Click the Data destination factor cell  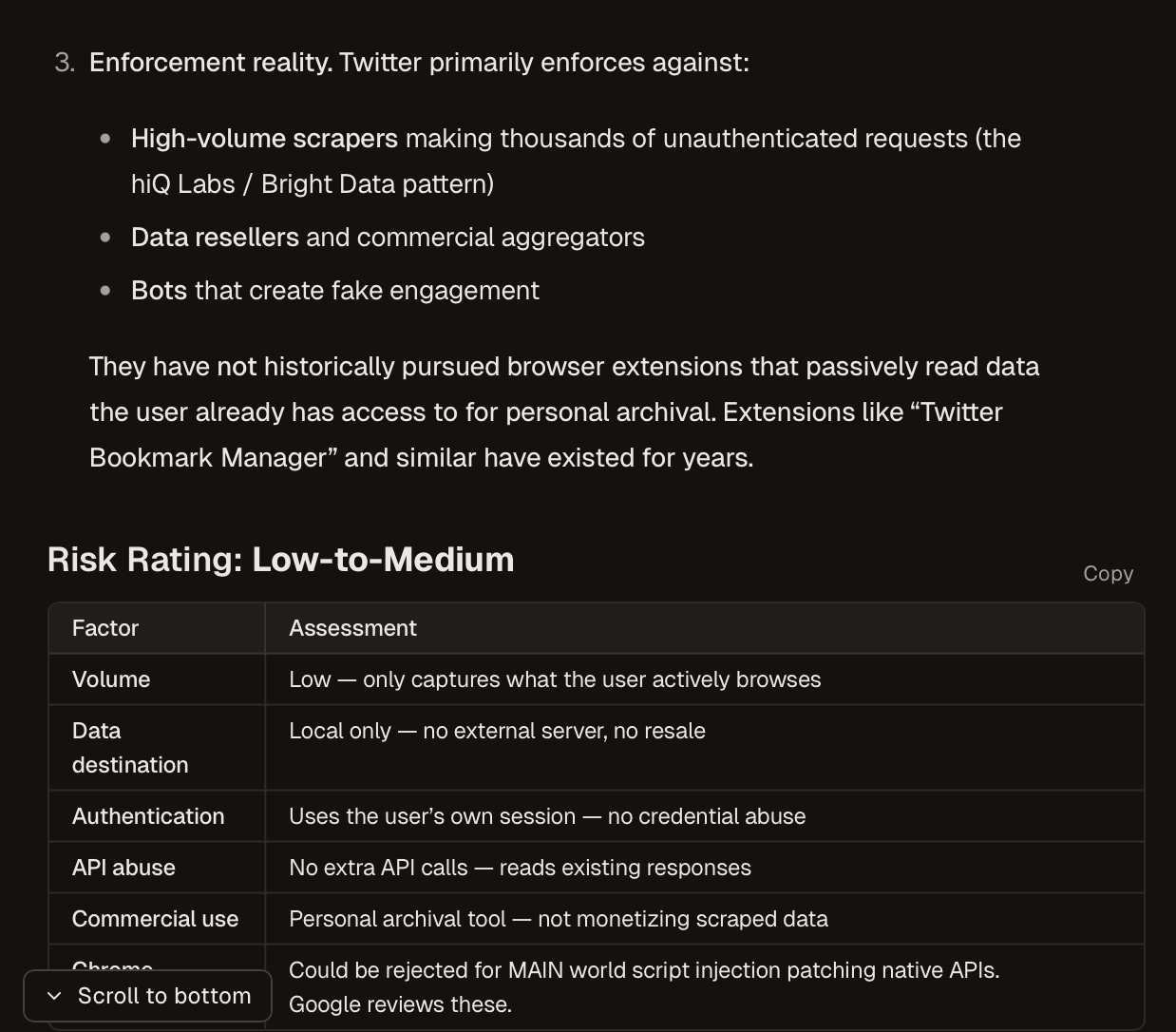coord(130,748)
